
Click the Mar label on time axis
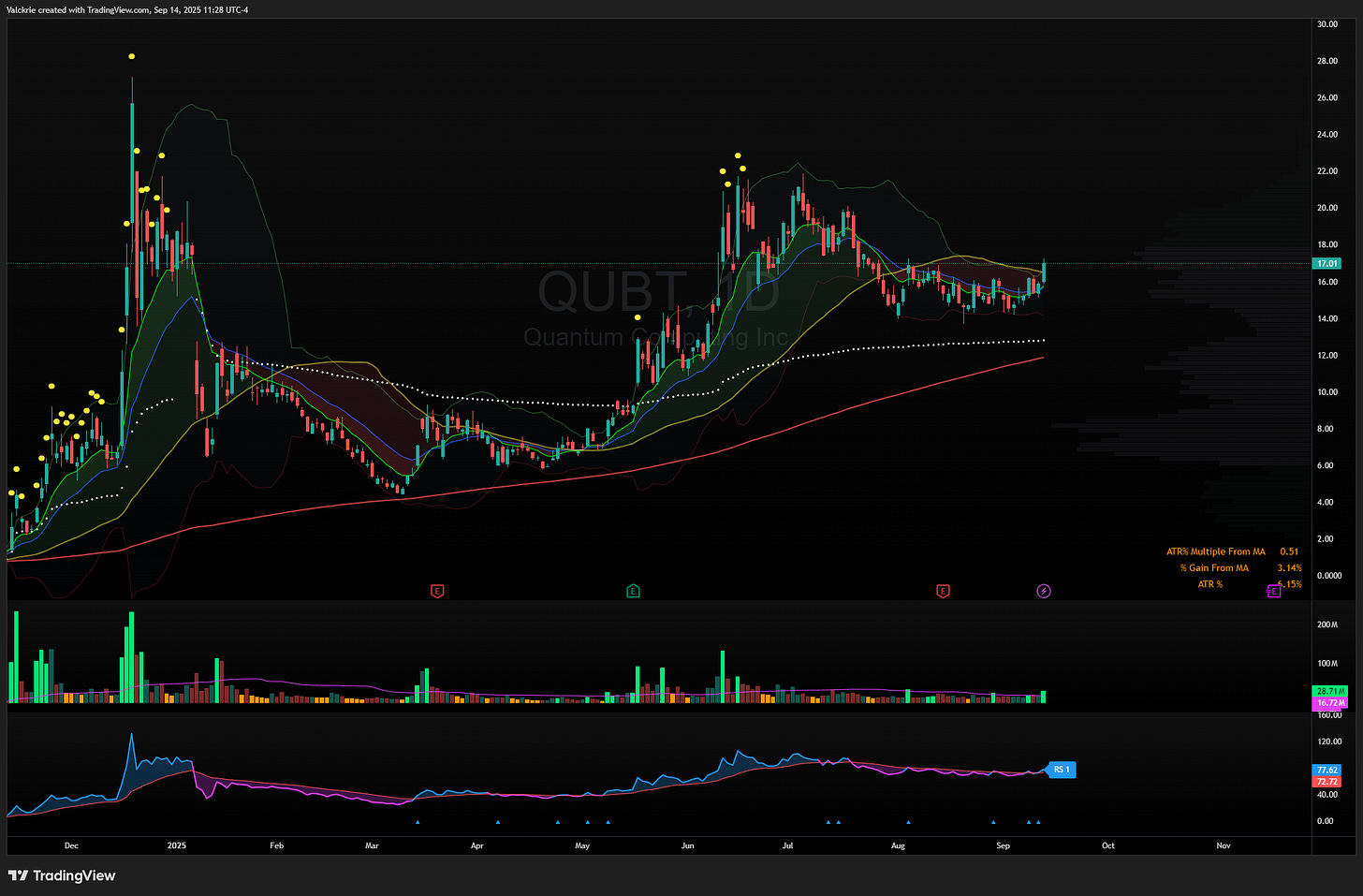click(372, 845)
